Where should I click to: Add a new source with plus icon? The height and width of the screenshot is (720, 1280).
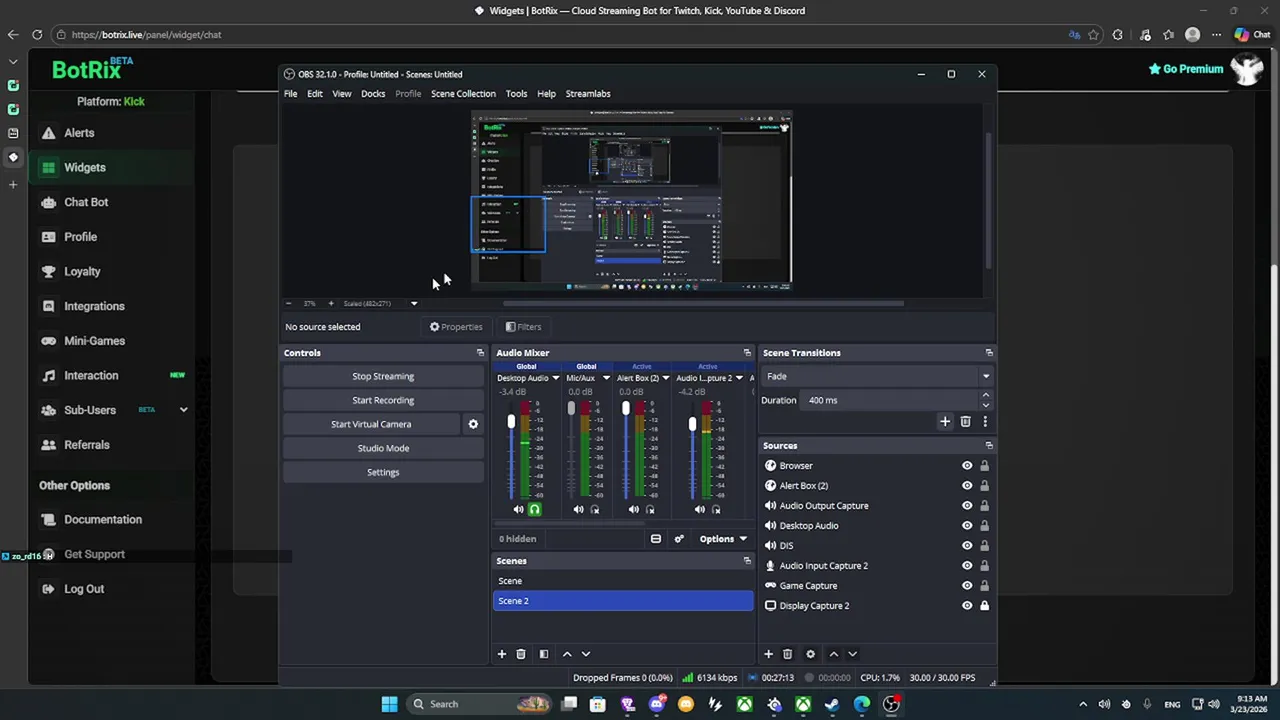768,654
